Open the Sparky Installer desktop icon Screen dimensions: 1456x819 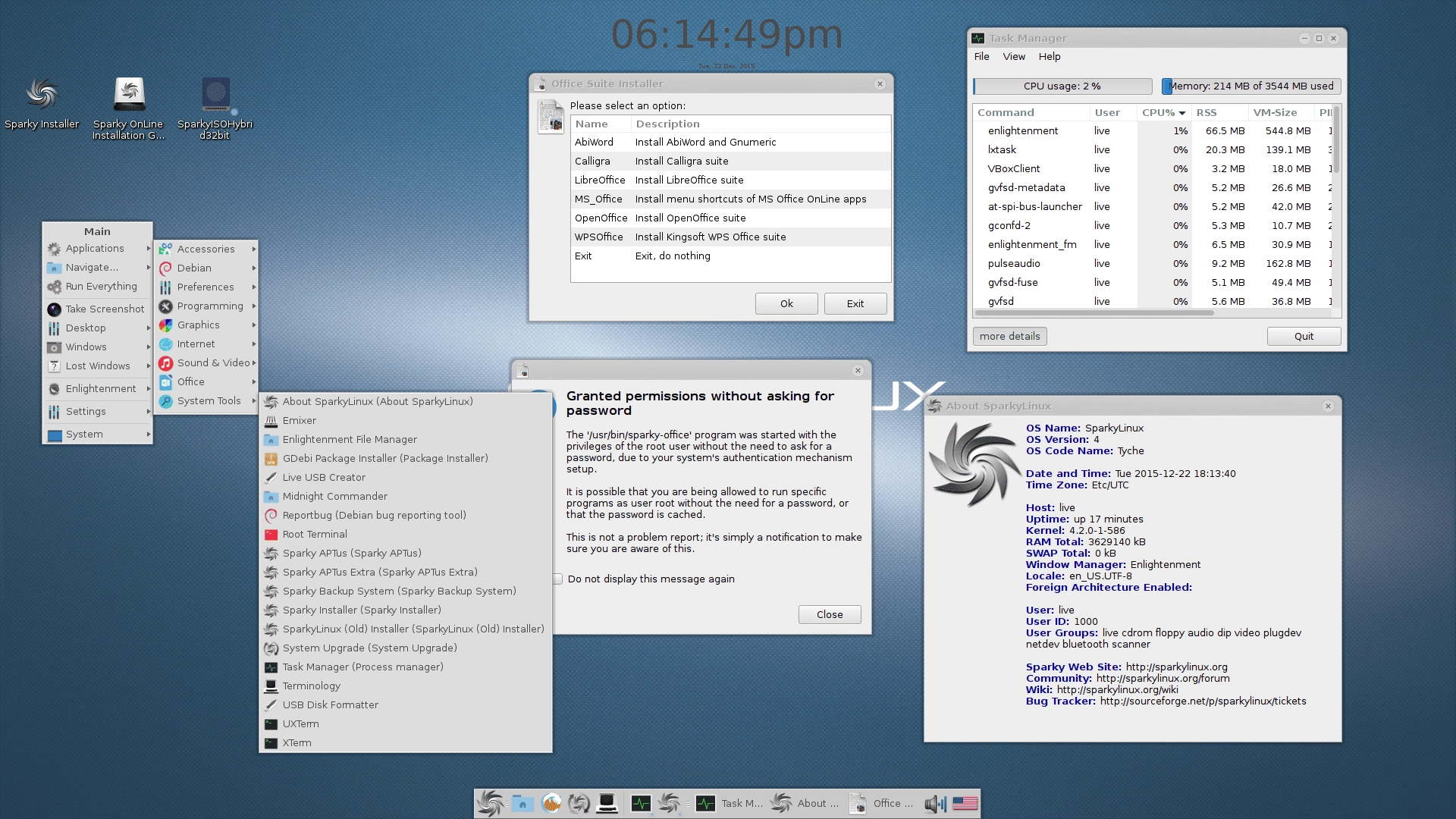pos(42,103)
